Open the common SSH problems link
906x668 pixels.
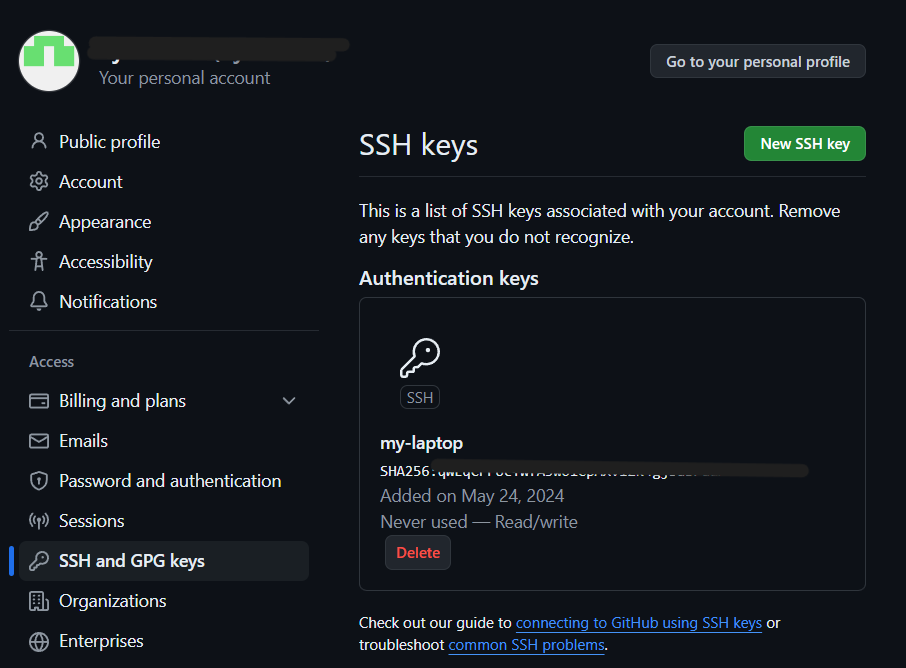tap(525, 644)
